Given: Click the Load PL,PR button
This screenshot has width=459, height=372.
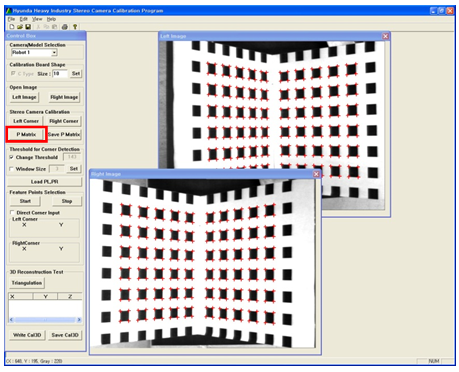Looking at the screenshot, I should (x=45, y=182).
